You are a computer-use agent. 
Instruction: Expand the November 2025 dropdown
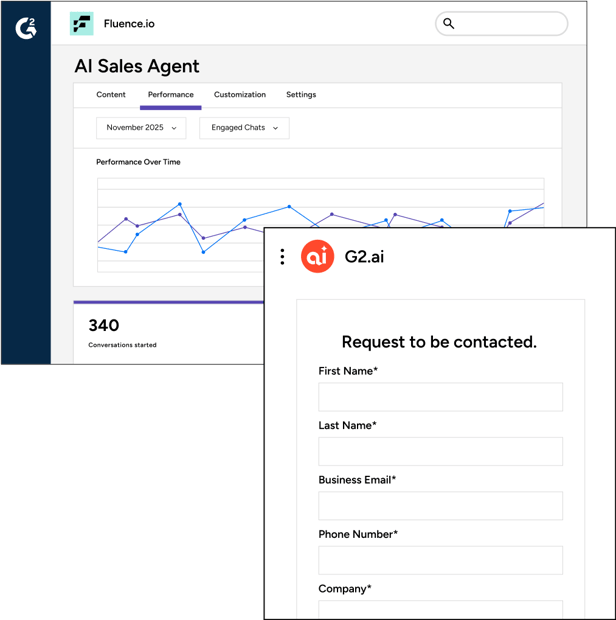pos(141,128)
